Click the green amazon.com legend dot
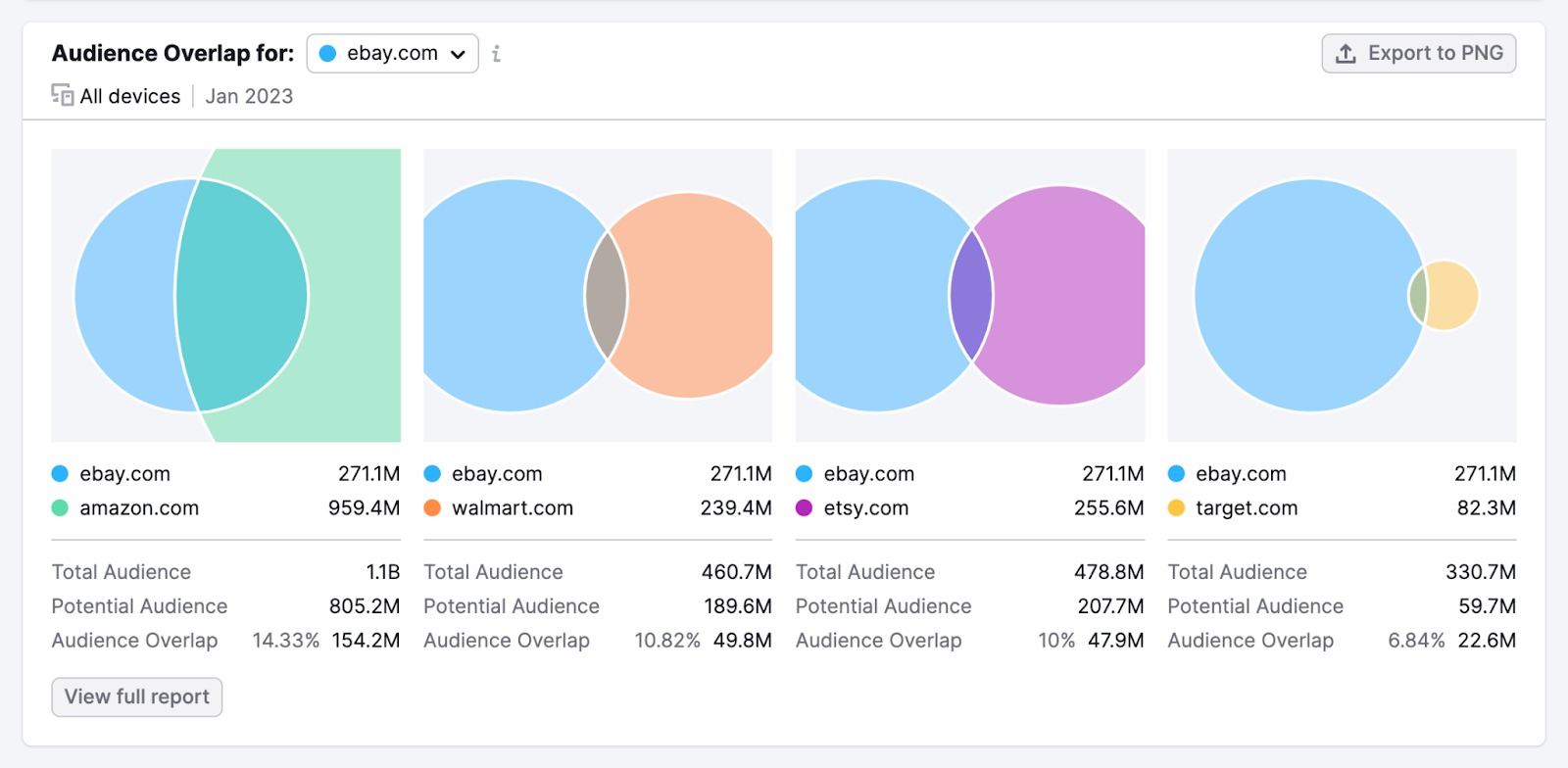This screenshot has height=768, width=1568. point(60,508)
